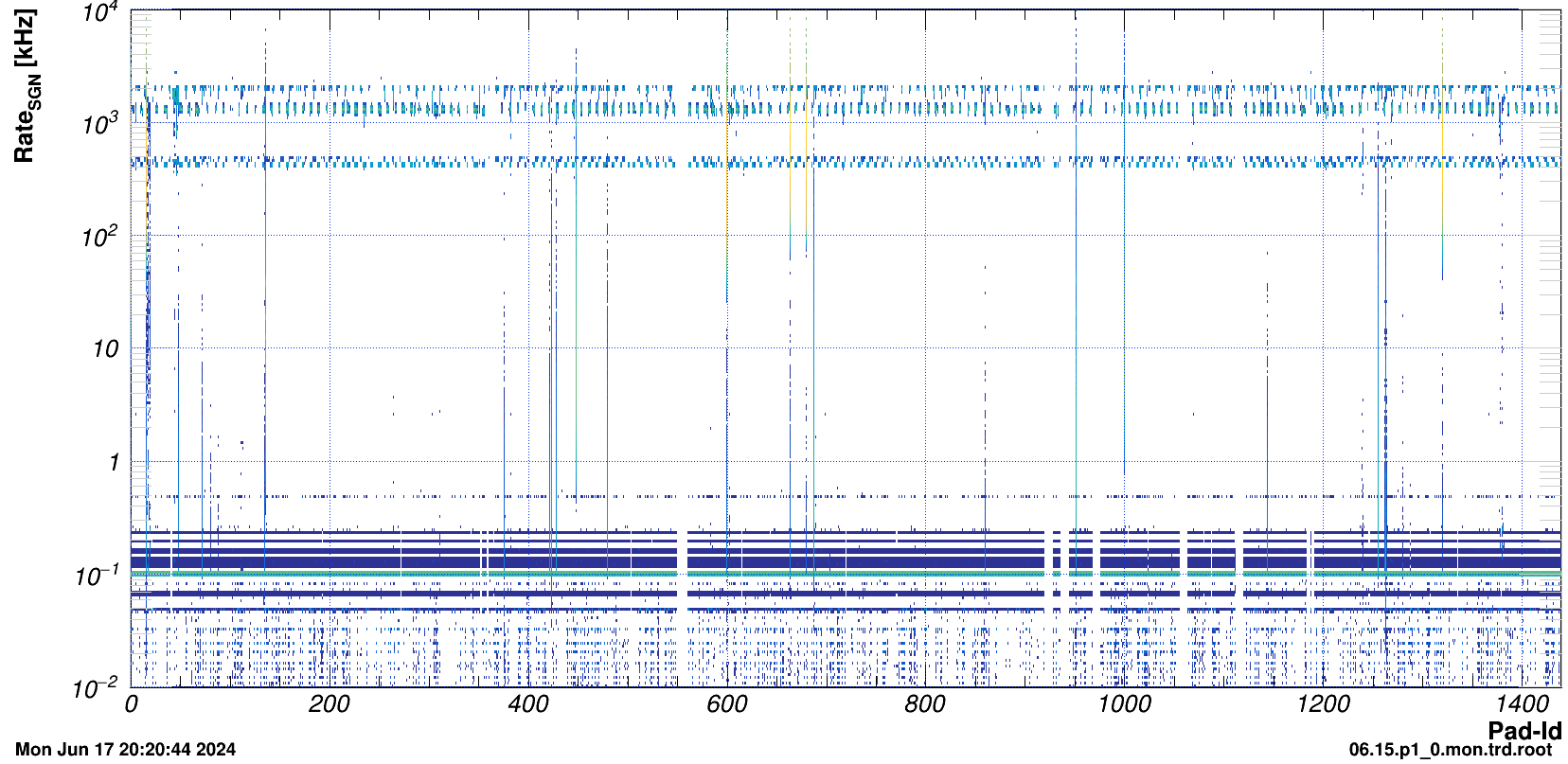Click the y-axis label 10^-1
The width and height of the screenshot is (1568, 764).
pos(97,576)
